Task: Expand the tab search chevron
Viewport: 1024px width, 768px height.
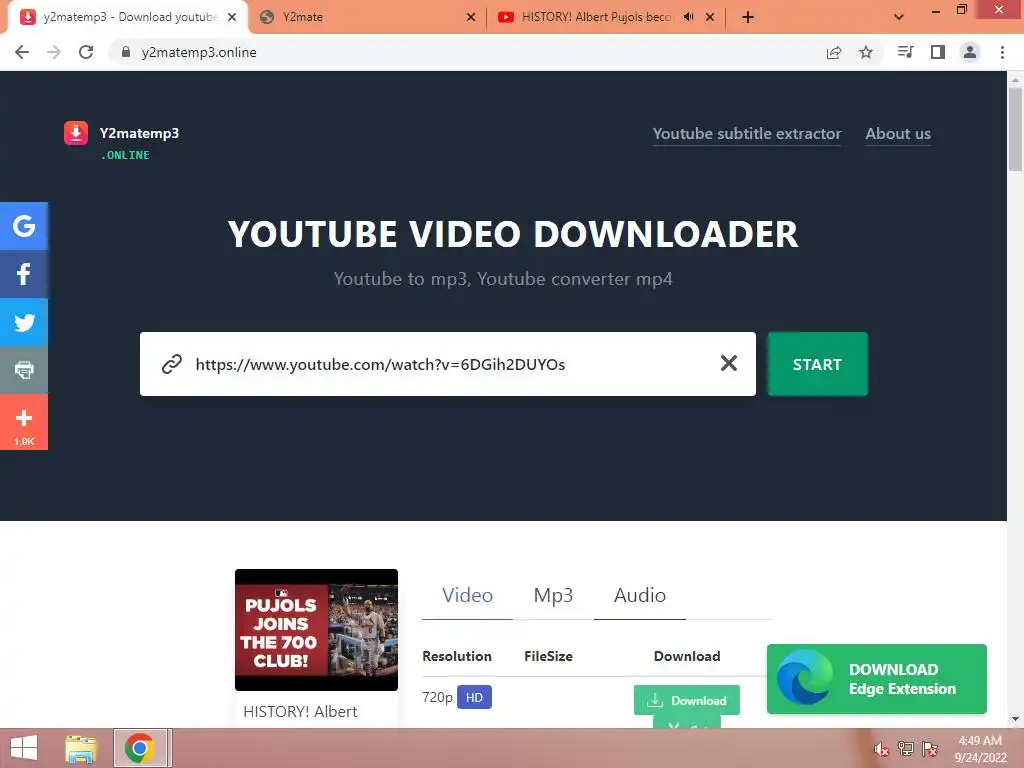Action: point(899,17)
